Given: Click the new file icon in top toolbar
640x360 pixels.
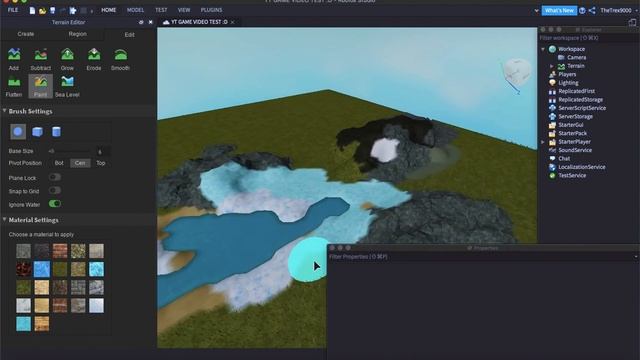Looking at the screenshot, I should (x=32, y=11).
